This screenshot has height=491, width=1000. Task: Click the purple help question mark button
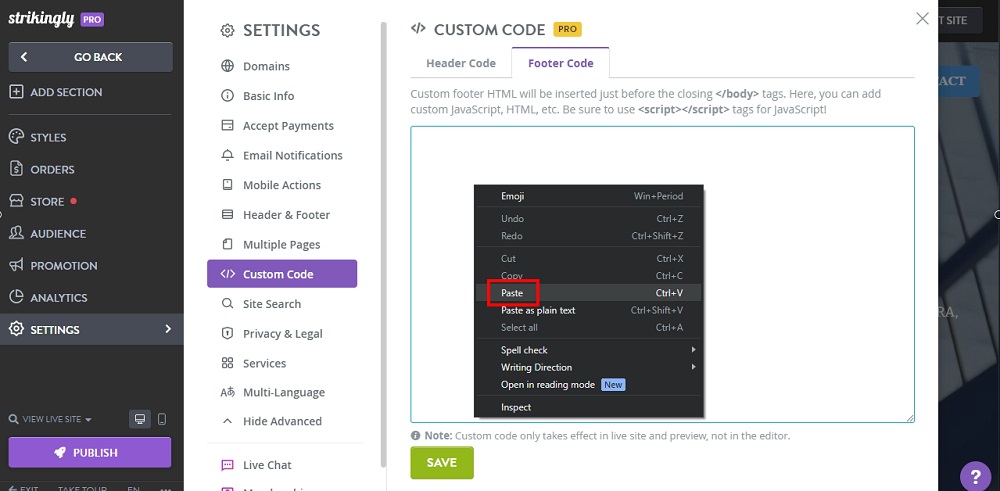[x=975, y=476]
